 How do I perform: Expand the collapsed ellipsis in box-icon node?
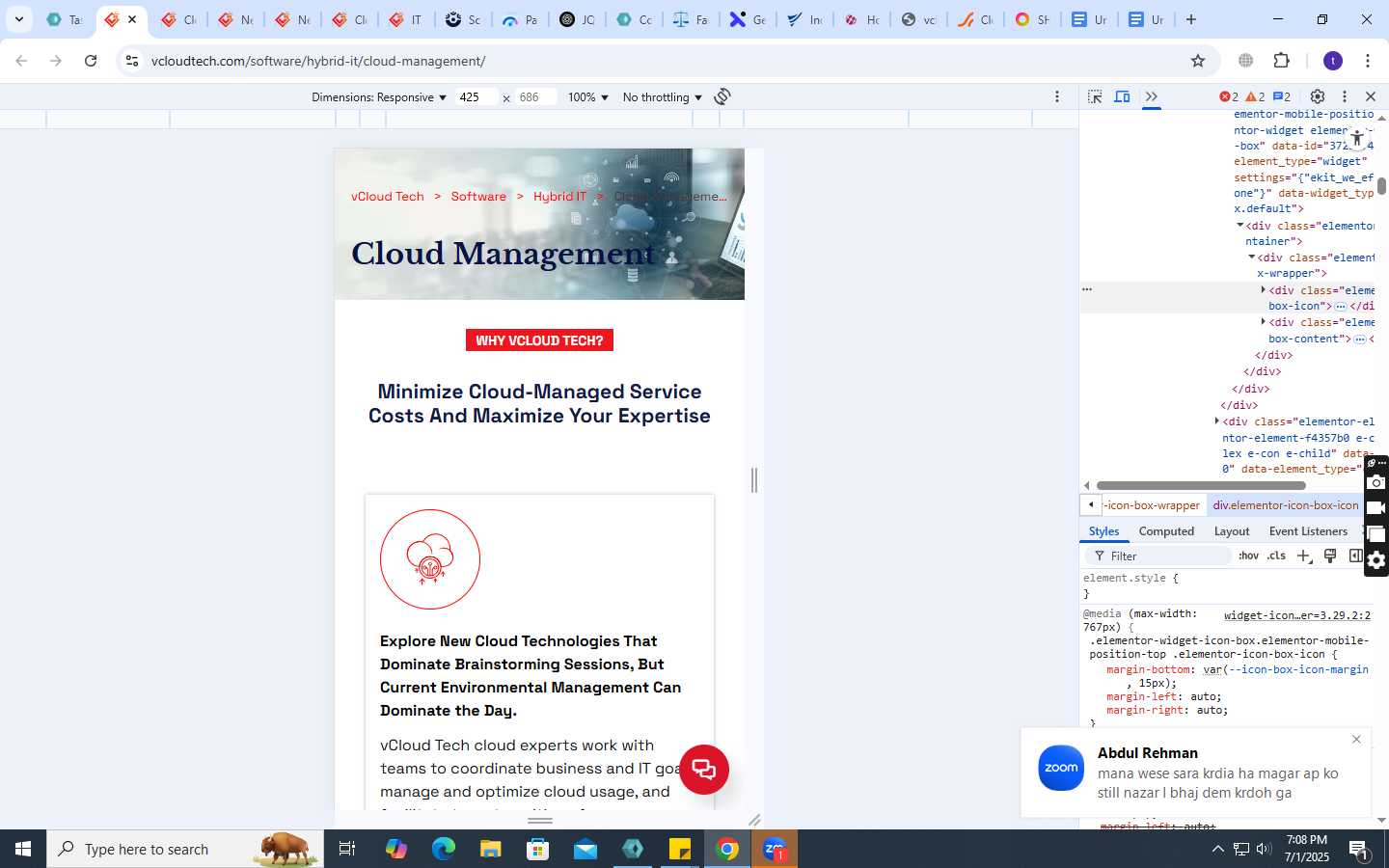tap(1341, 306)
